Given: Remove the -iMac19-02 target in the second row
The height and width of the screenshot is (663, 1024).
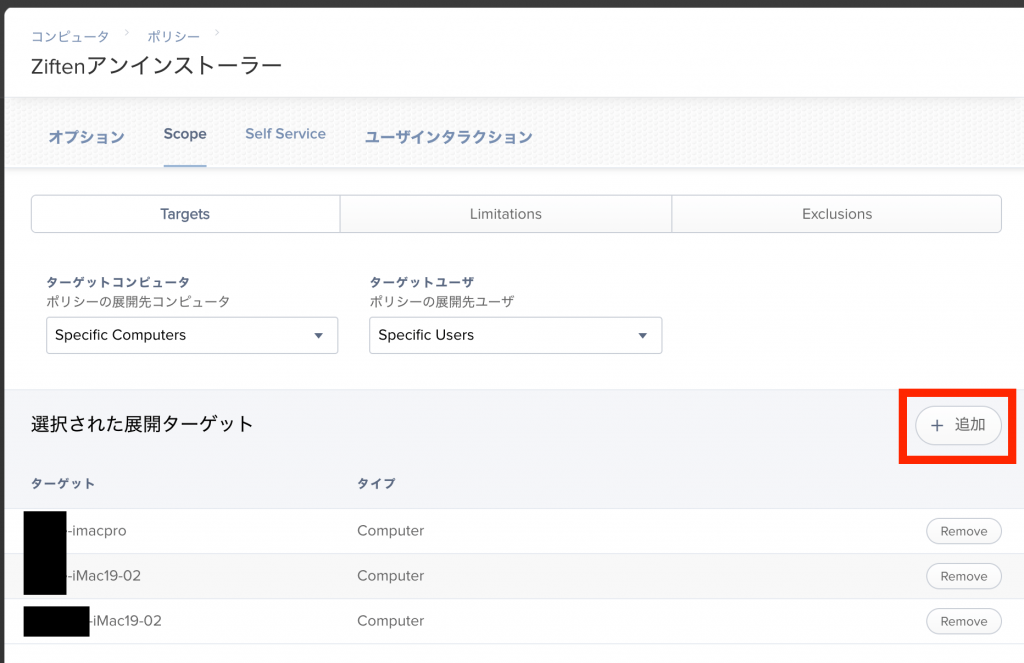Looking at the screenshot, I should pos(963,576).
